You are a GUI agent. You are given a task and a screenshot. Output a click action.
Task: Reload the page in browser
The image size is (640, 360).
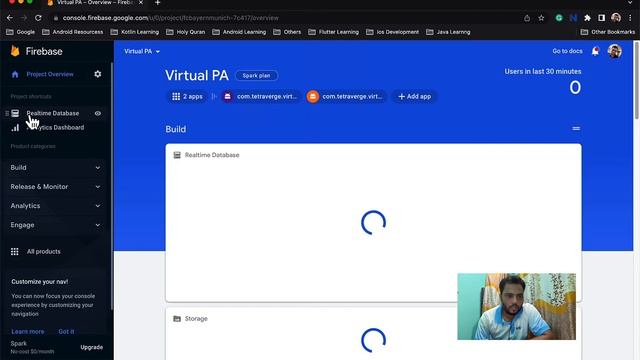click(x=38, y=18)
